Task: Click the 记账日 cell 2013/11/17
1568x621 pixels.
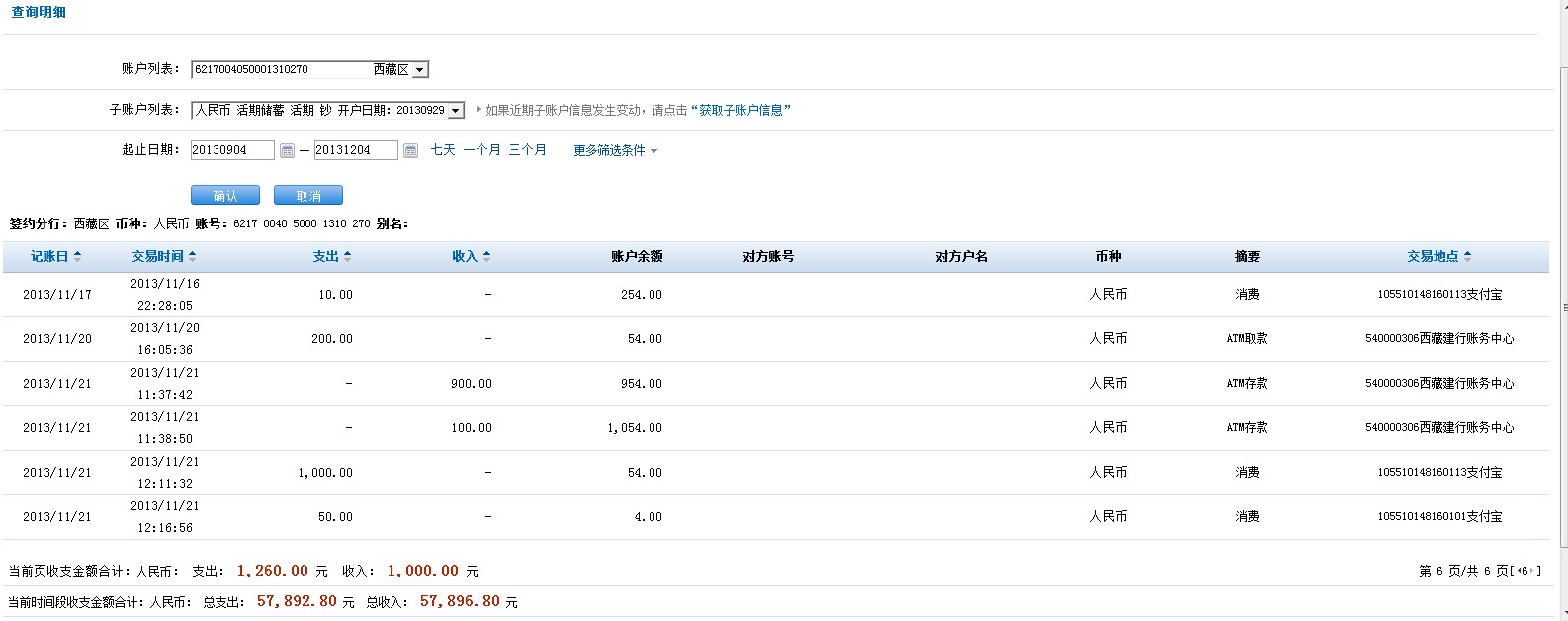Action: 57,295
